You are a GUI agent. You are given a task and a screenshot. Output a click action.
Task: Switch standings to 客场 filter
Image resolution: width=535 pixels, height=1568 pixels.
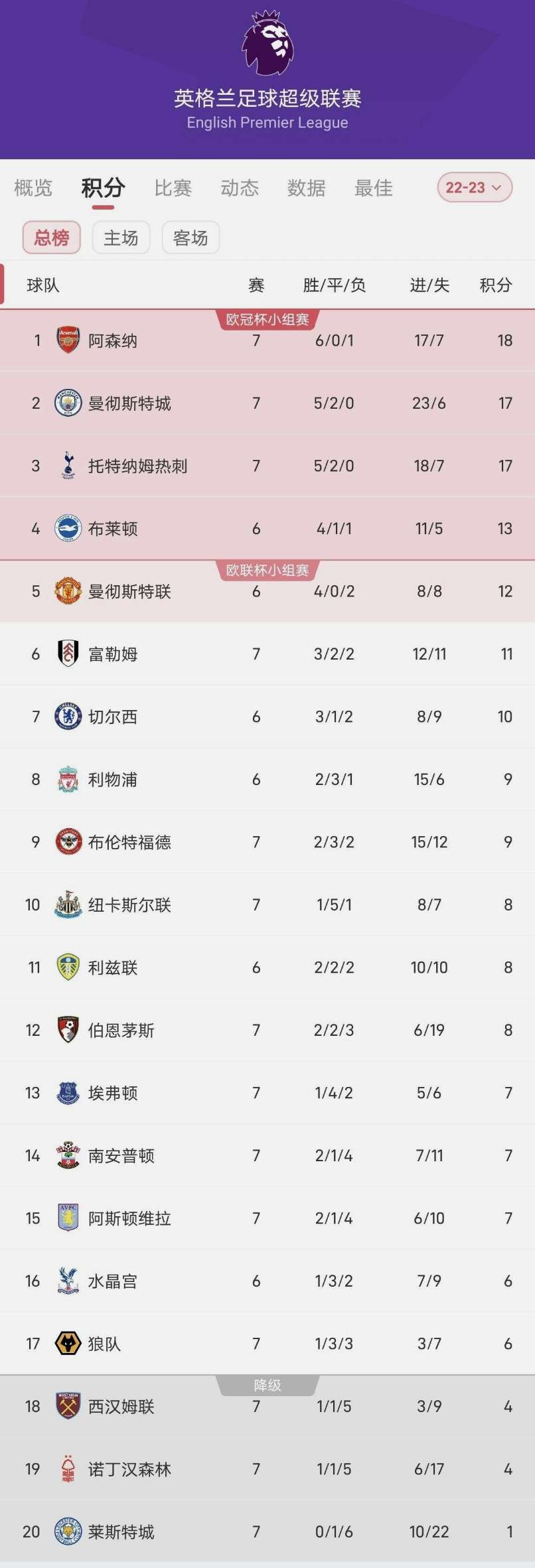tap(191, 238)
